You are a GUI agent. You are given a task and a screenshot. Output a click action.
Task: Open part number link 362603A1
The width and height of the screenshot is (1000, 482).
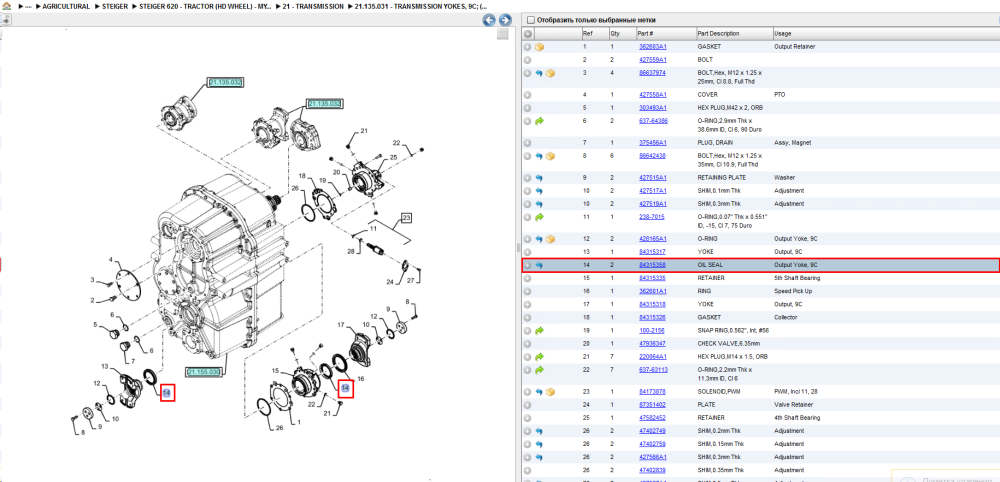[x=652, y=47]
